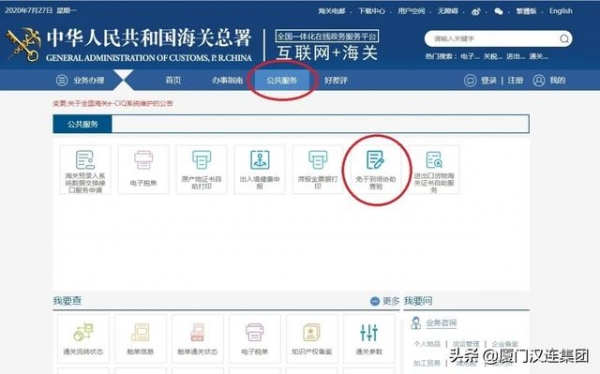Image resolution: width=600 pixels, height=374 pixels.
Task: Open the 用户空间 top link
Action: (411, 11)
